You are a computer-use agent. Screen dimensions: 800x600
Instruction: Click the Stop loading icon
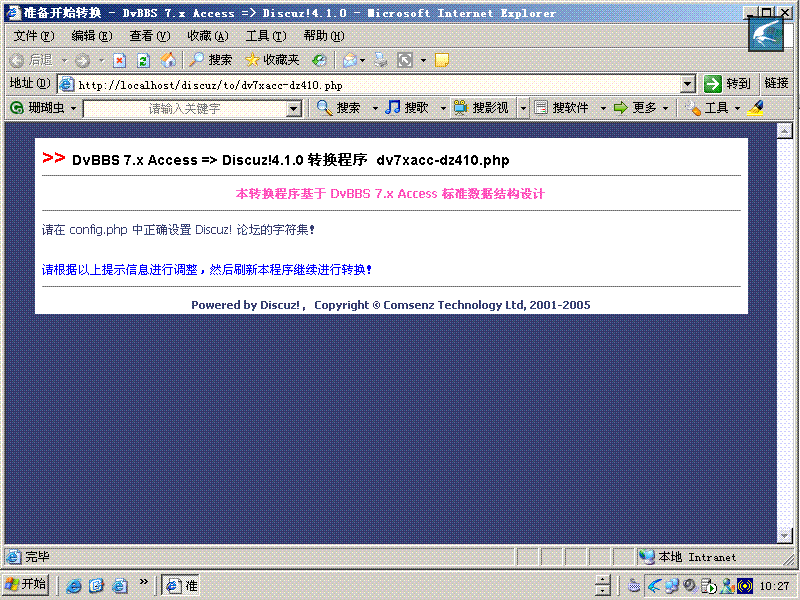point(119,60)
